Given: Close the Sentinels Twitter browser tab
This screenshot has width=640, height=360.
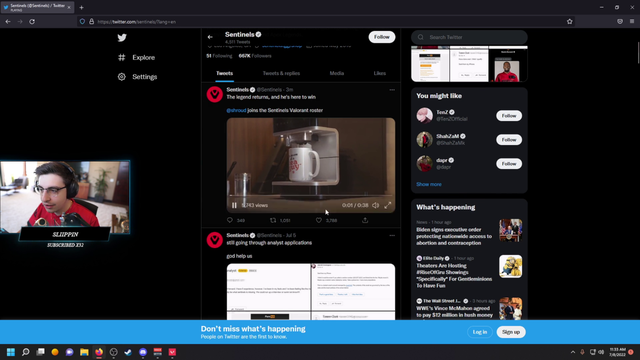Looking at the screenshot, I should [69, 7].
